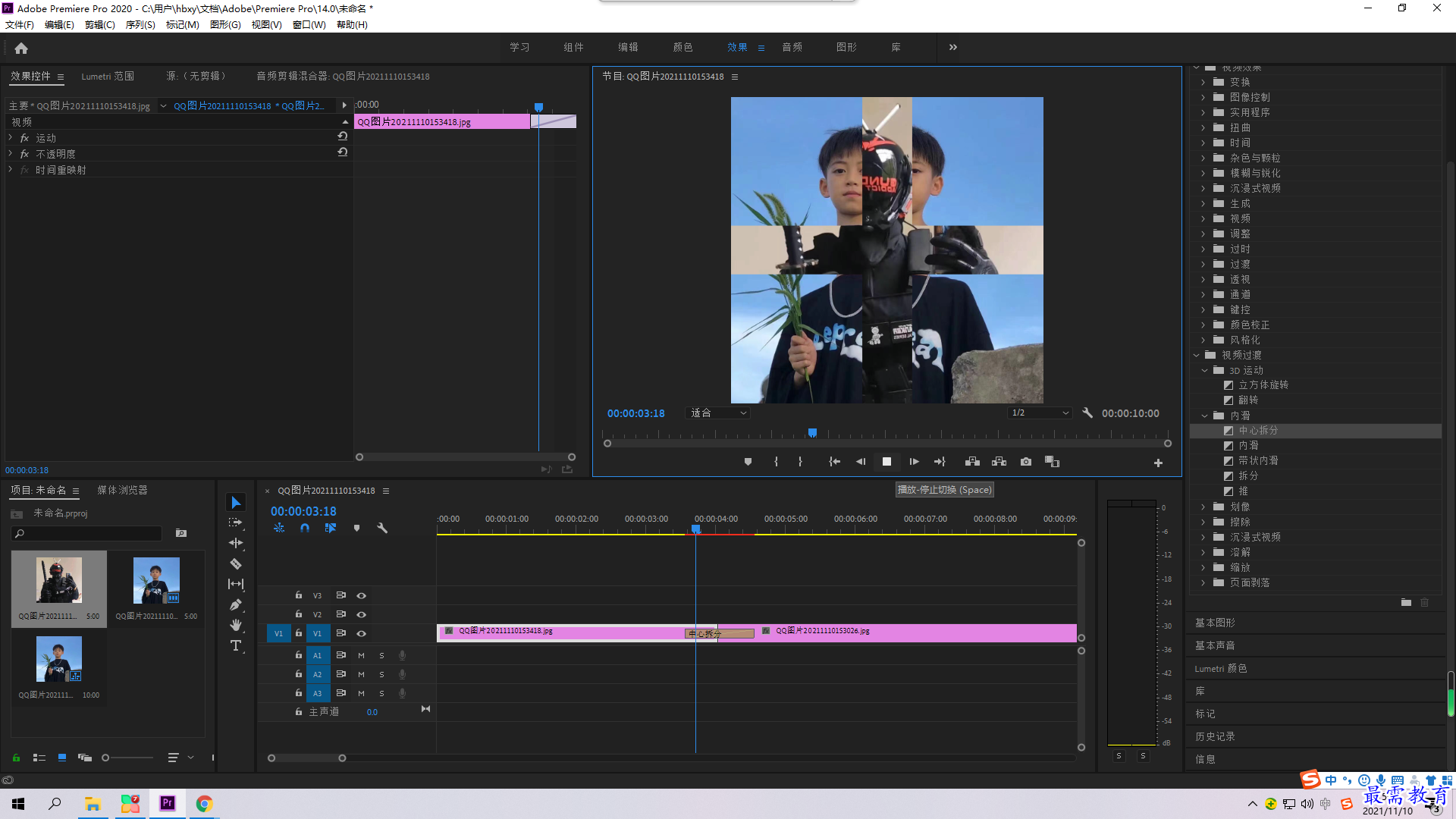The image size is (1456, 819).
Task: Toggle V2 track output eye
Action: 362,614
